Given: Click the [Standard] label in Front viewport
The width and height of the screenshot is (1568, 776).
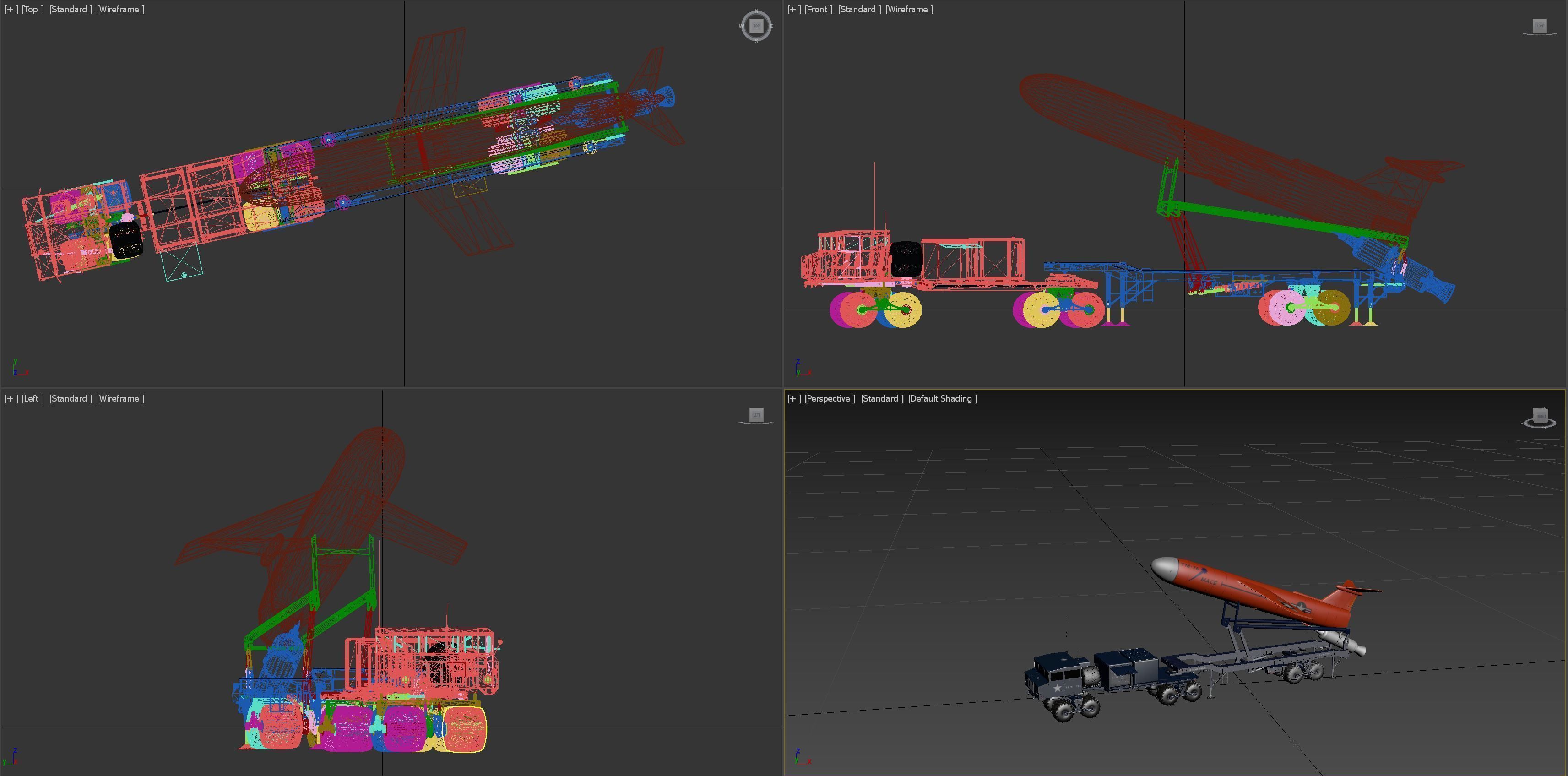Looking at the screenshot, I should 859,9.
